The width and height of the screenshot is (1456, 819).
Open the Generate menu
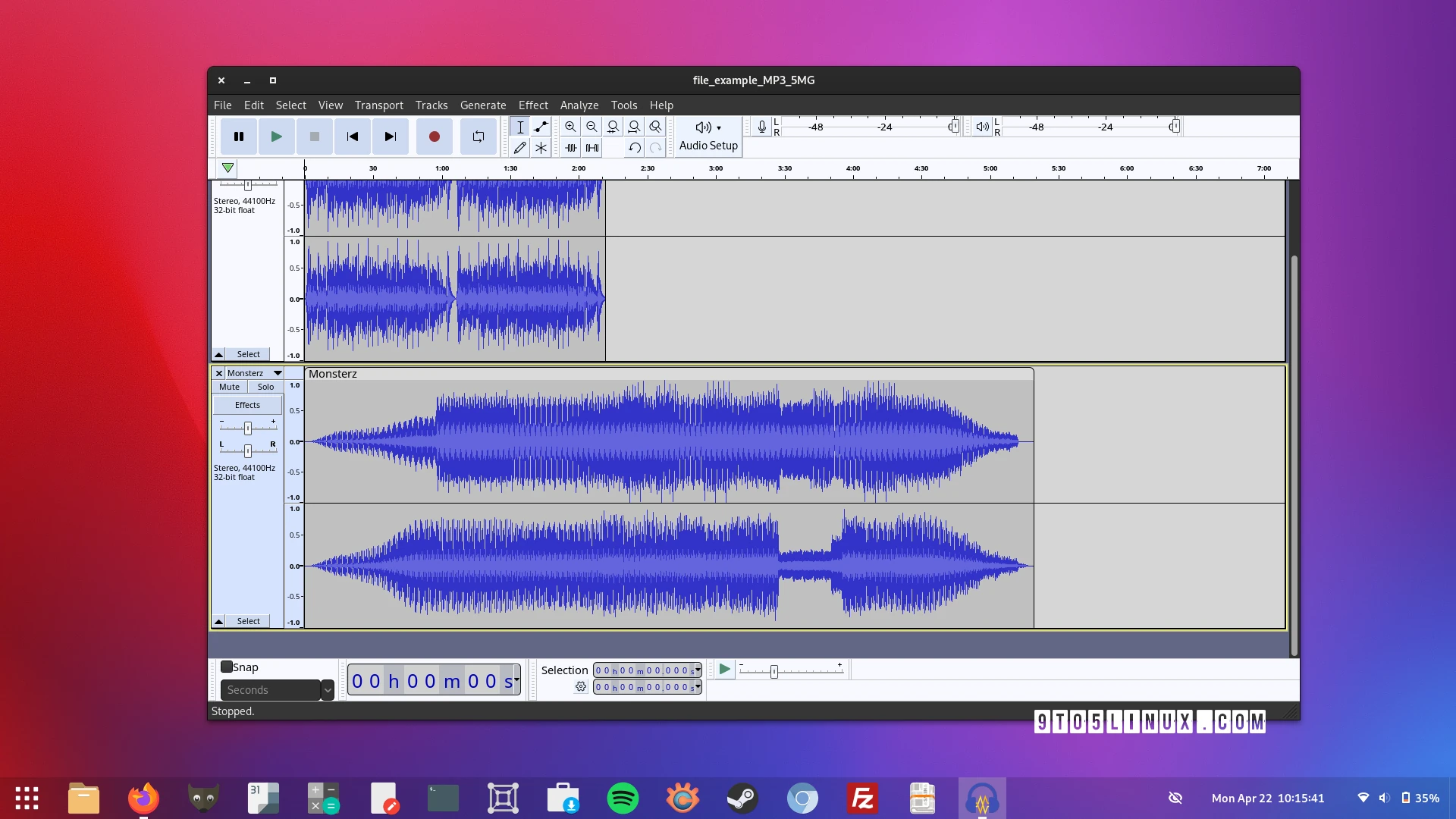tap(482, 105)
